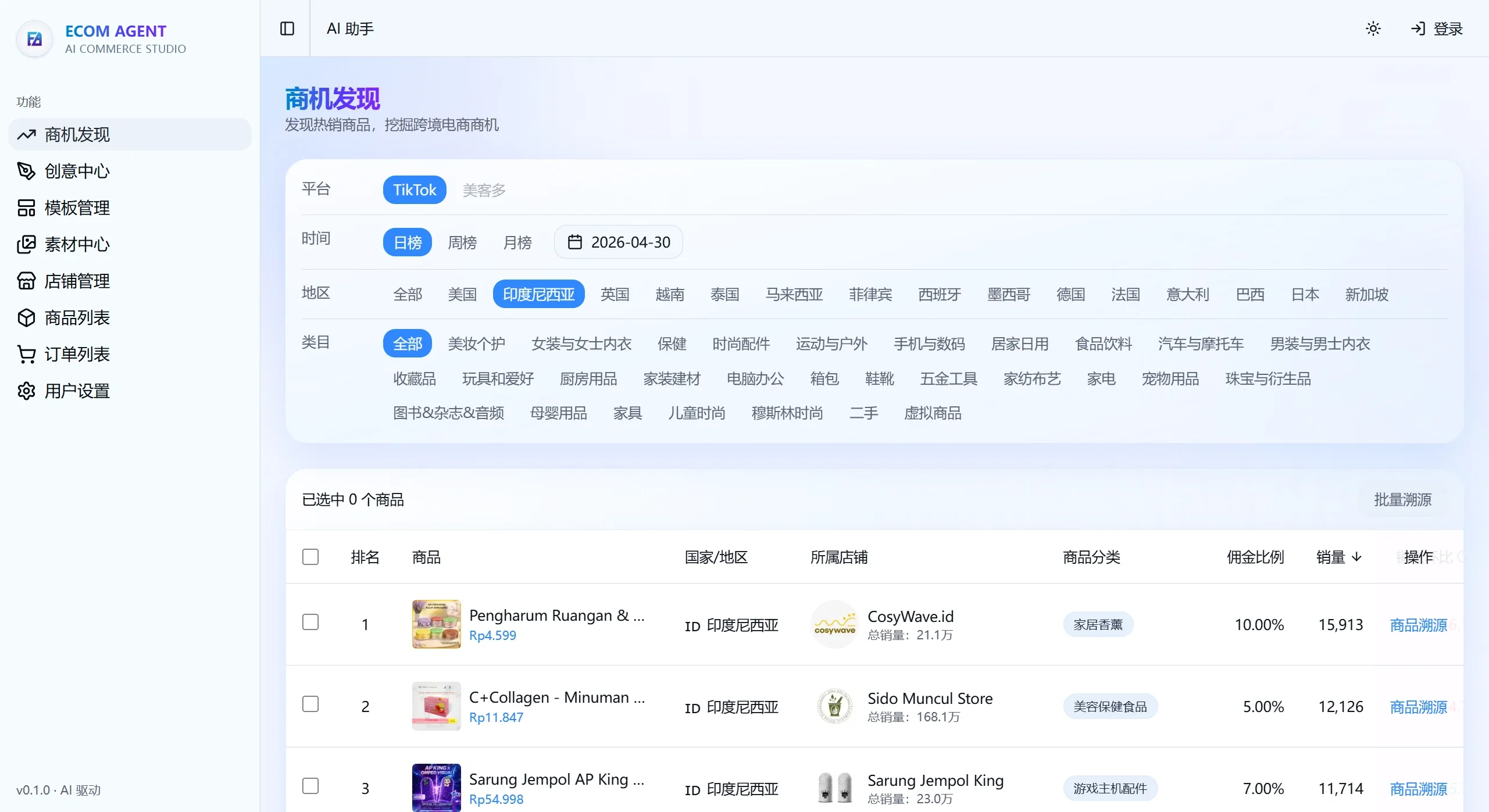Switch to the 月榜 ranking
The height and width of the screenshot is (812, 1489).
517,242
